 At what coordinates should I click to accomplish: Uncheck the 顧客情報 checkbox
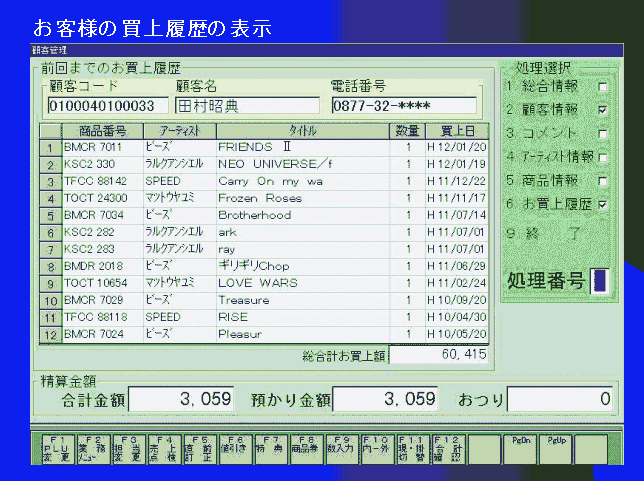tap(602, 110)
